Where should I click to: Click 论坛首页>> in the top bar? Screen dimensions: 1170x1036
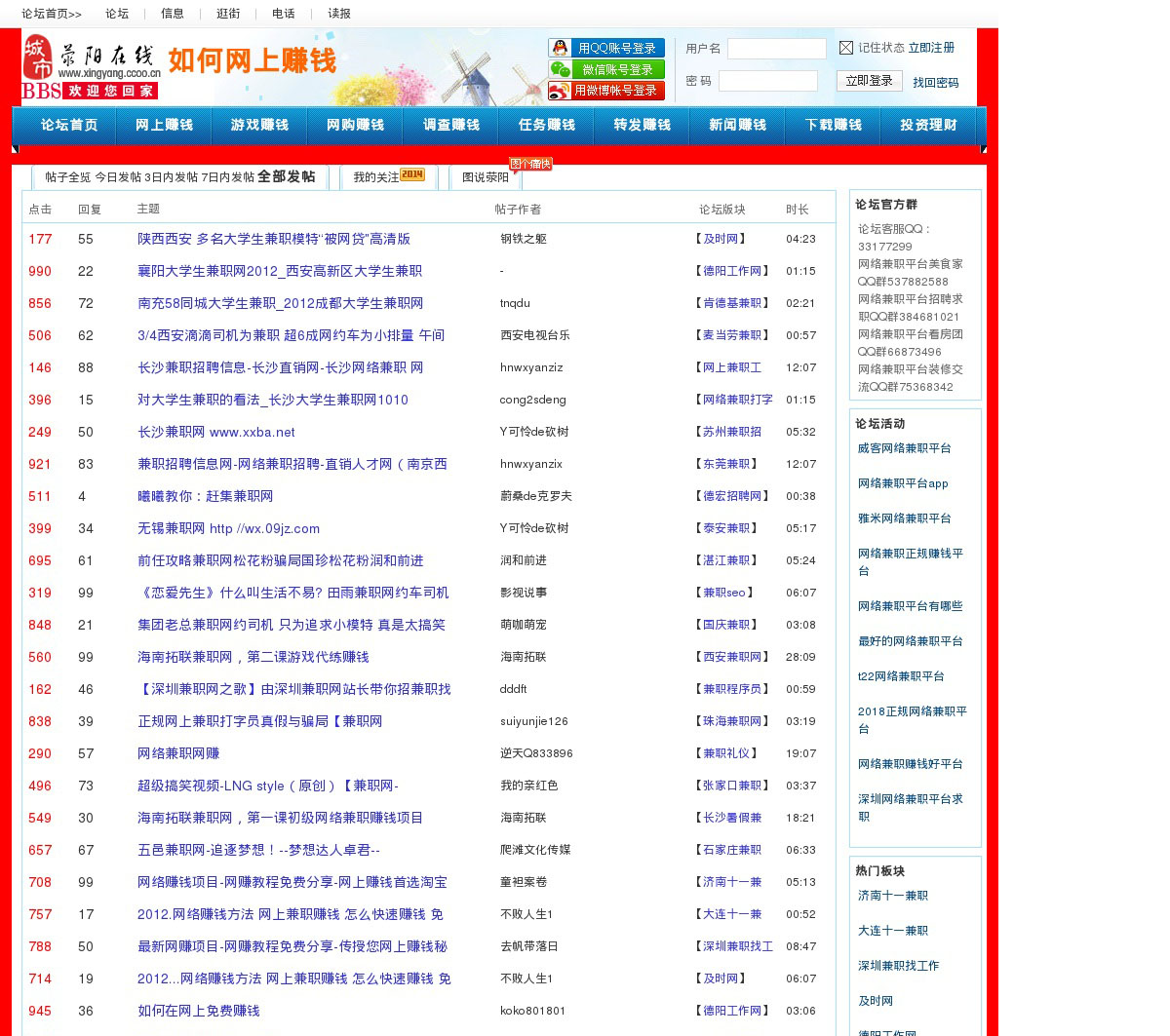coord(52,14)
